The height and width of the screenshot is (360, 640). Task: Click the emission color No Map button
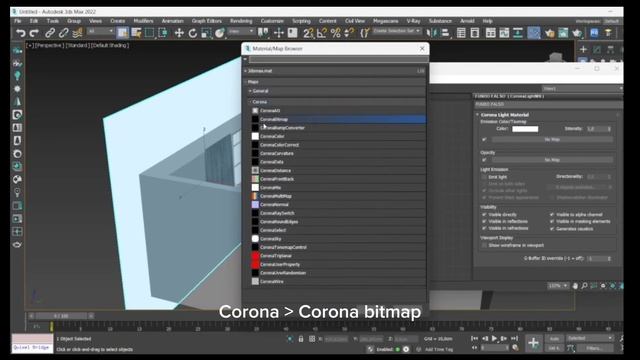click(x=552, y=140)
